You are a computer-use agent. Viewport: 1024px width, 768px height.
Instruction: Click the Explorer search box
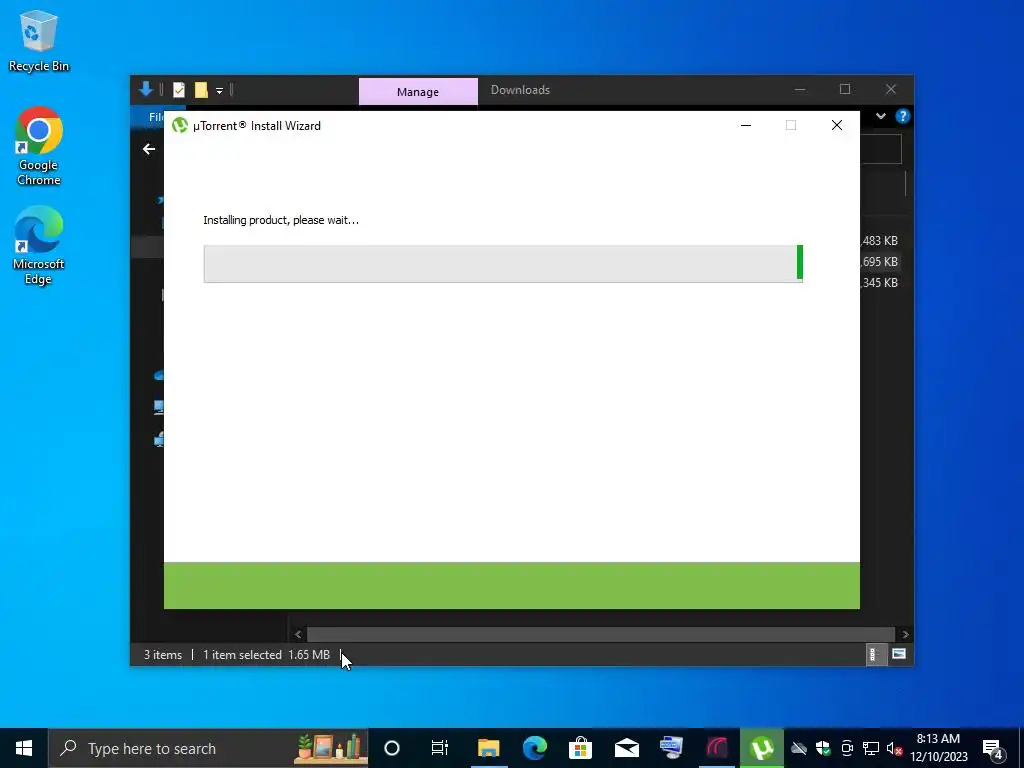coord(880,150)
